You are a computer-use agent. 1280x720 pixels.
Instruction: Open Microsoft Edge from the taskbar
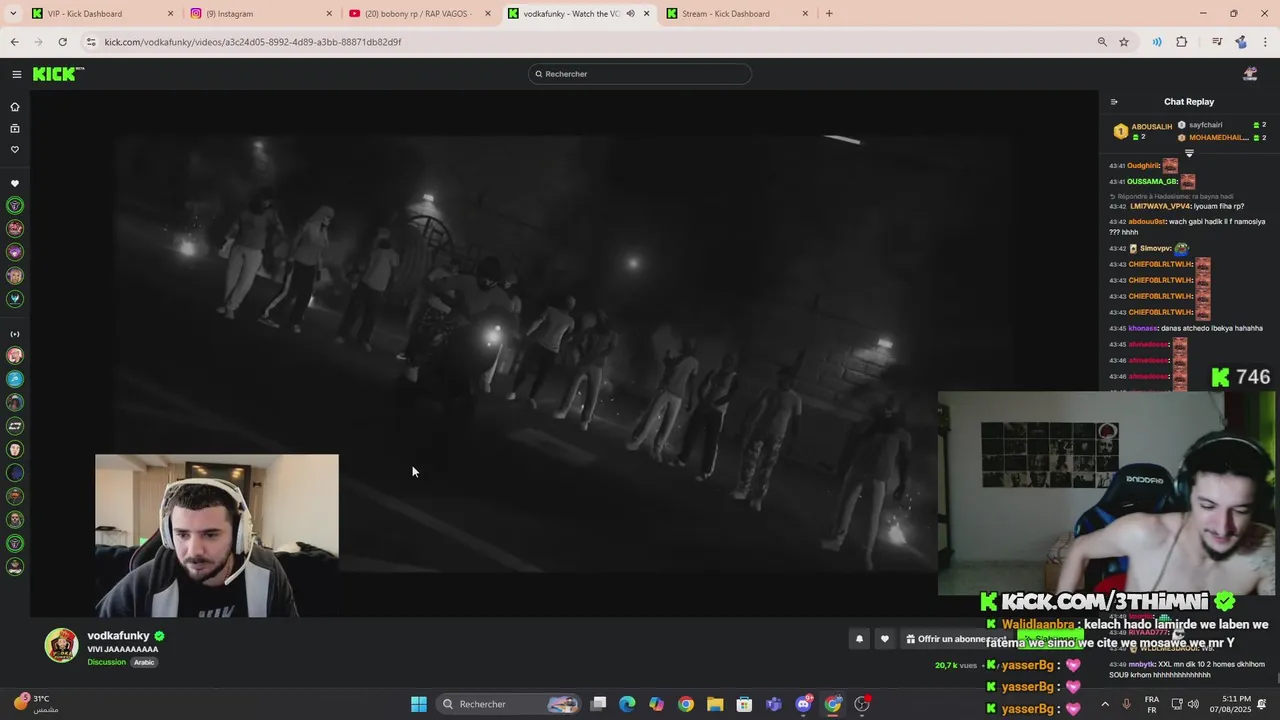point(627,704)
